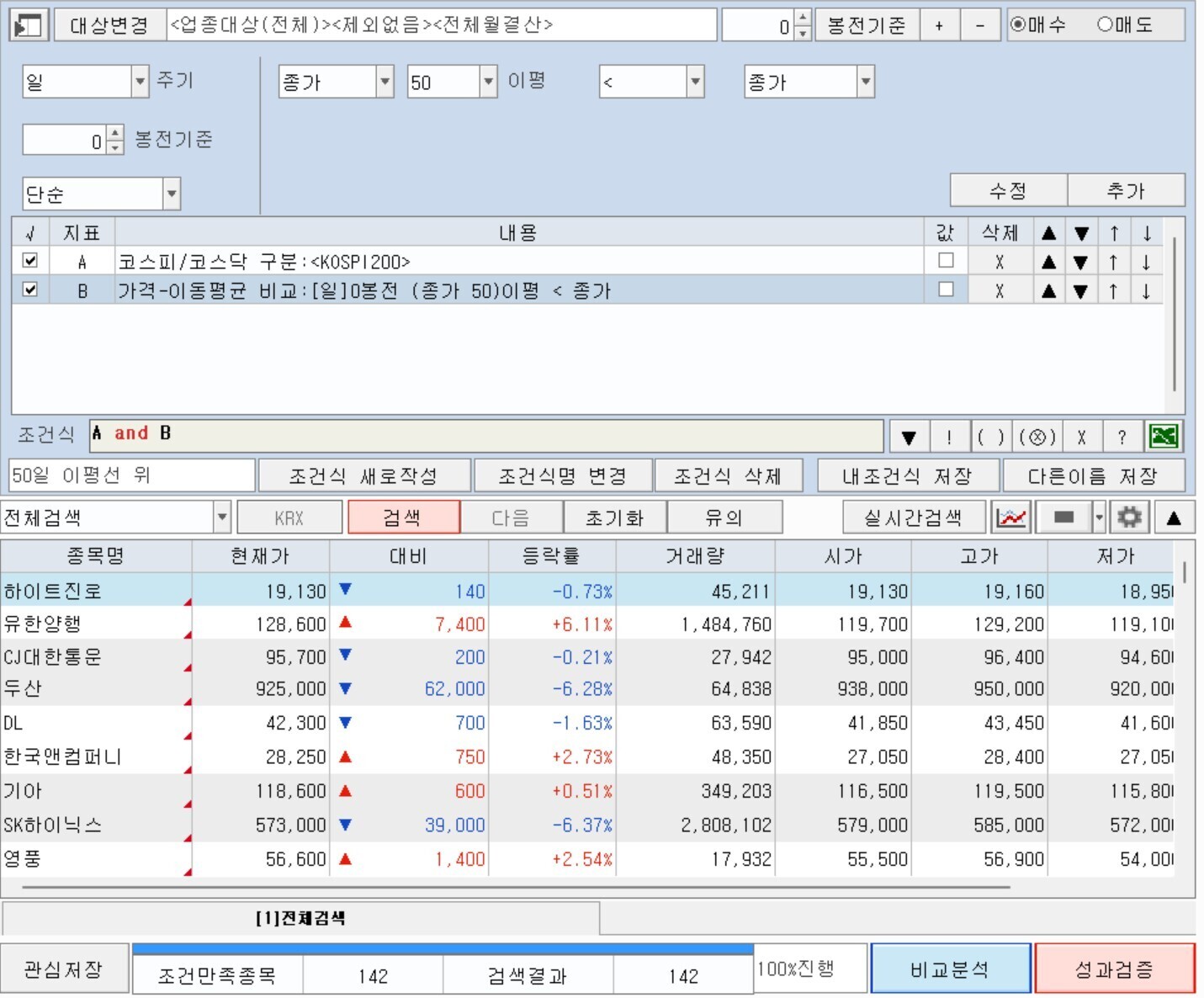Sort by the 등락률 column header
1204x998 pixels.
(551, 556)
